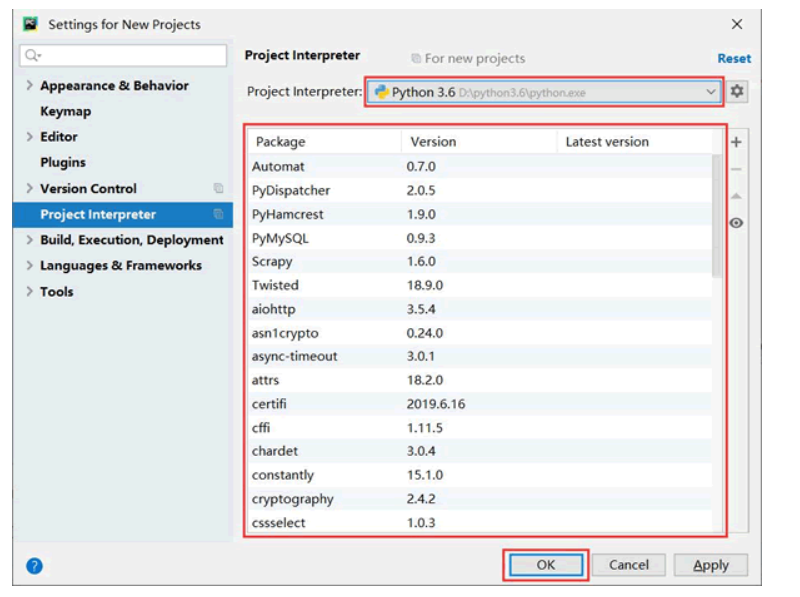Screen dimensions: 800x597
Task: Expand Languages & Frameworks section
Action: [29, 265]
